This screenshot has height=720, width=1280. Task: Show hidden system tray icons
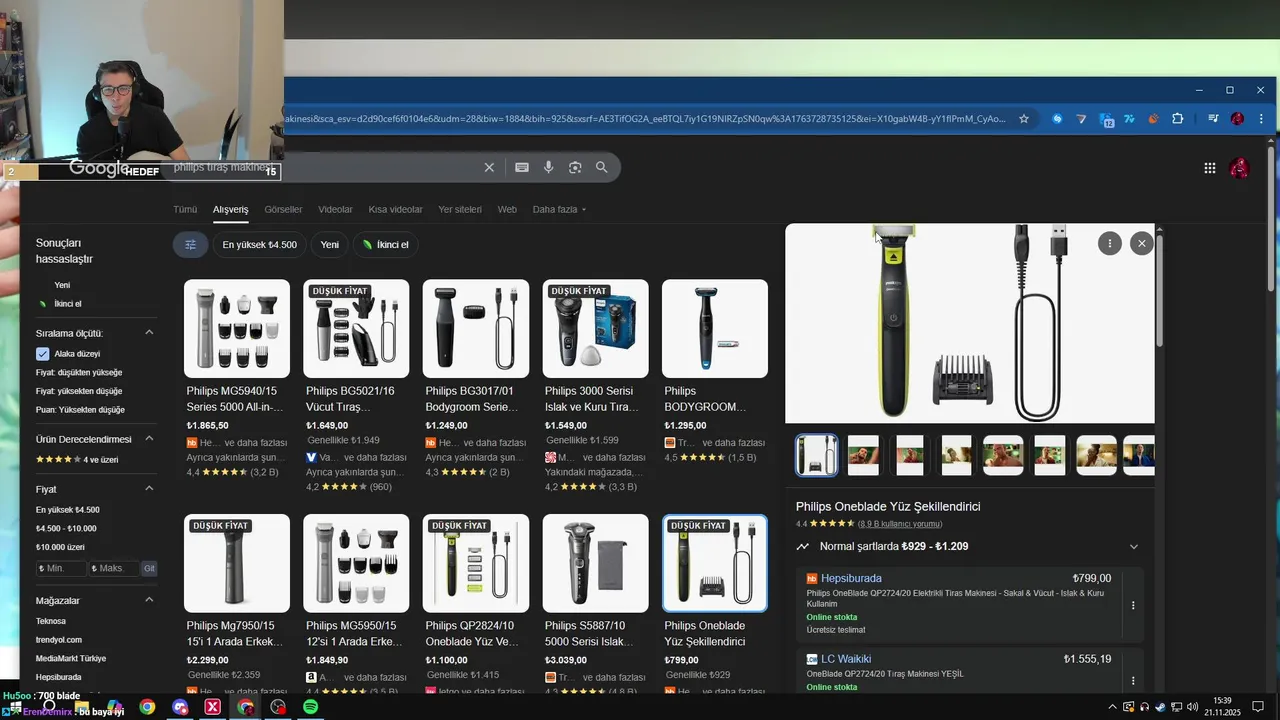pos(1112,707)
